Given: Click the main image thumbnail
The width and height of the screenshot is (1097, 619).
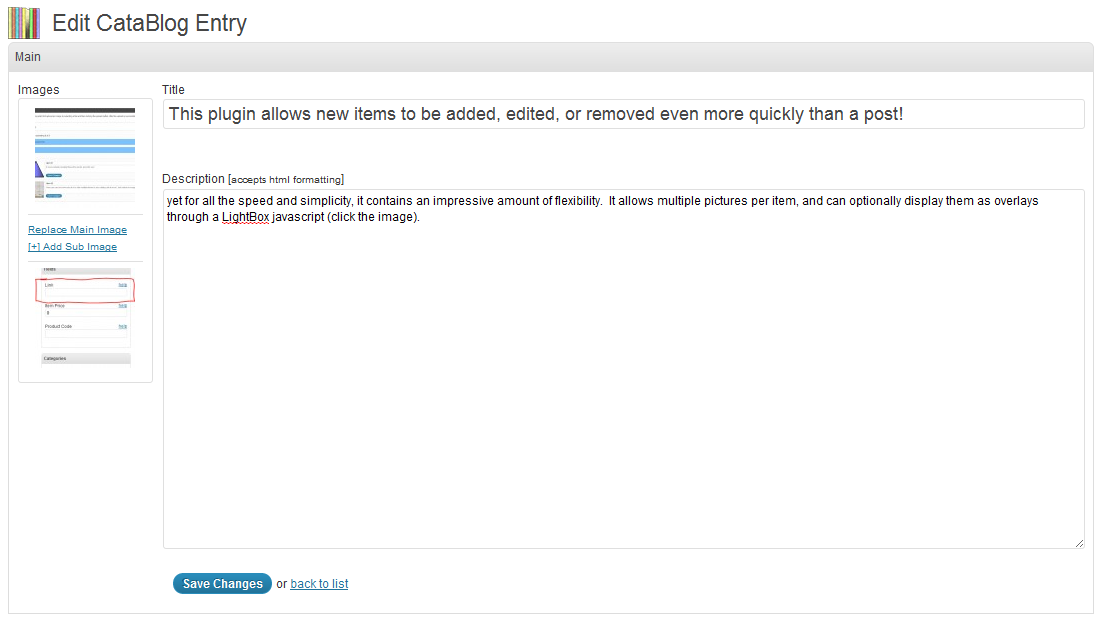Looking at the screenshot, I should tap(85, 154).
